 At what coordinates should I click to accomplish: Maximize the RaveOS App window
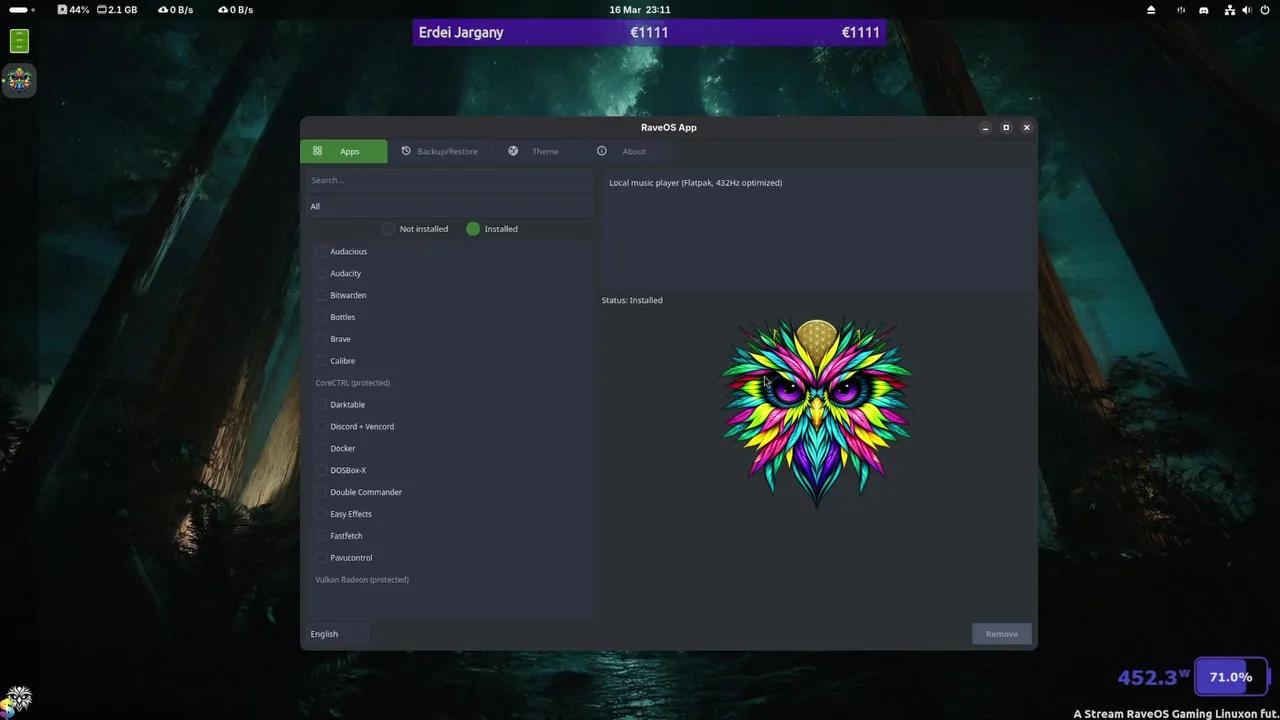click(1006, 128)
